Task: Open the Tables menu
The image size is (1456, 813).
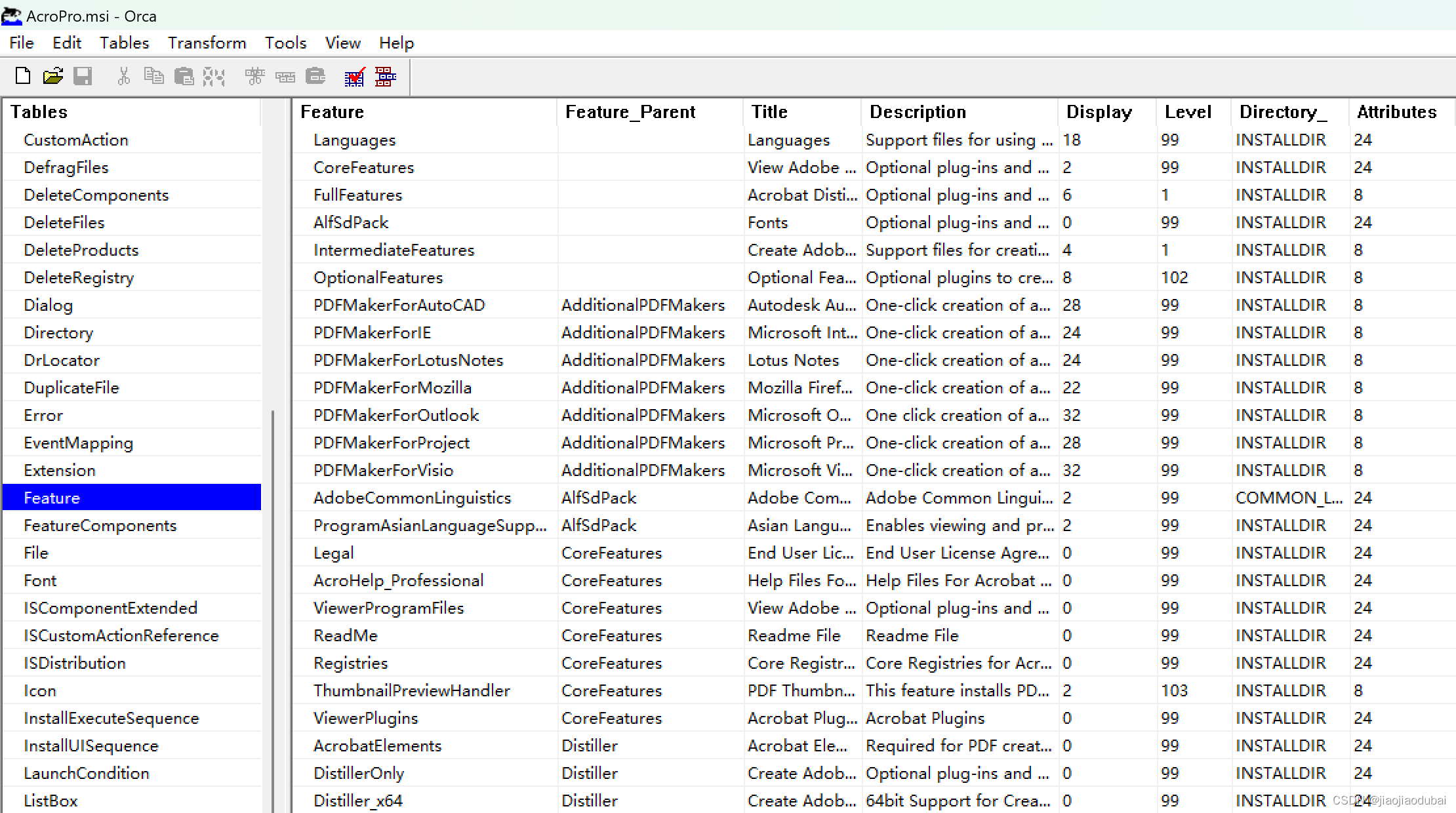Action: pyautogui.click(x=124, y=43)
